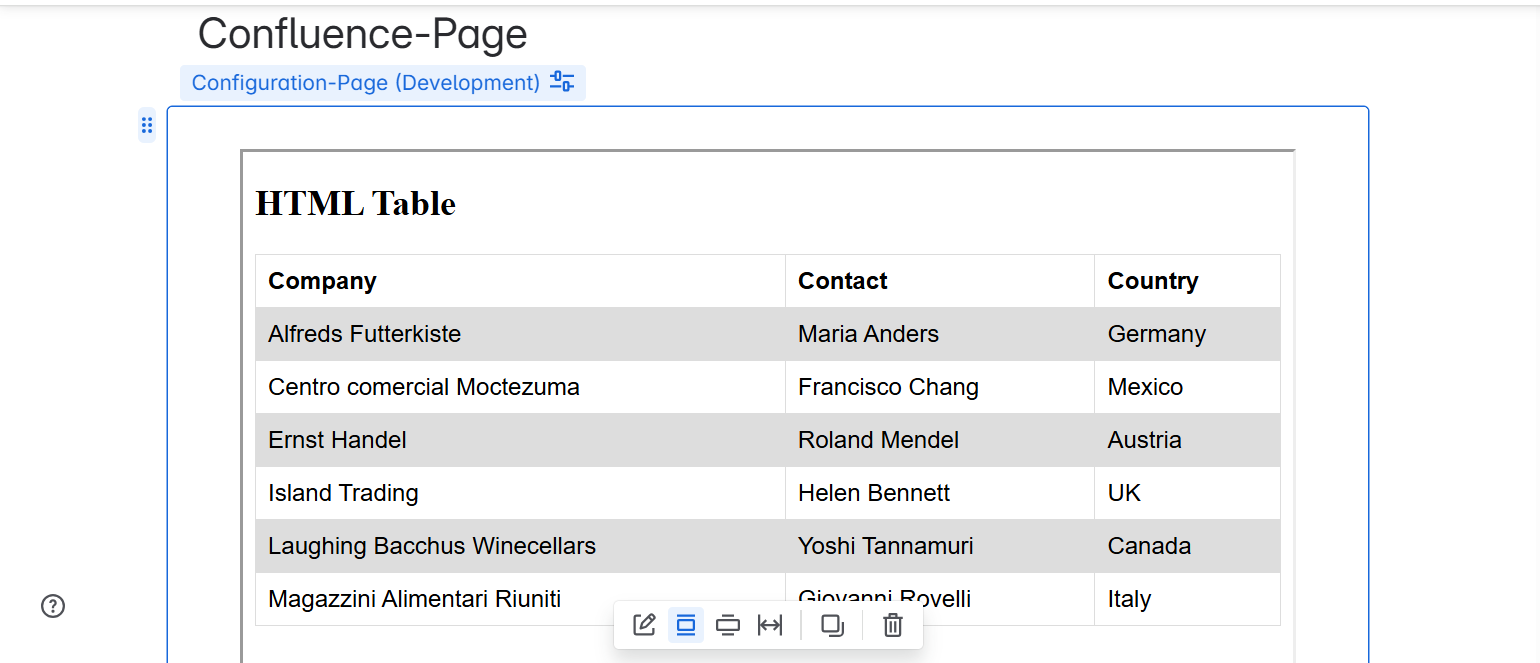Select the Alfreds Futterkiste cell
This screenshot has height=663, width=1540.
pyautogui.click(x=365, y=334)
